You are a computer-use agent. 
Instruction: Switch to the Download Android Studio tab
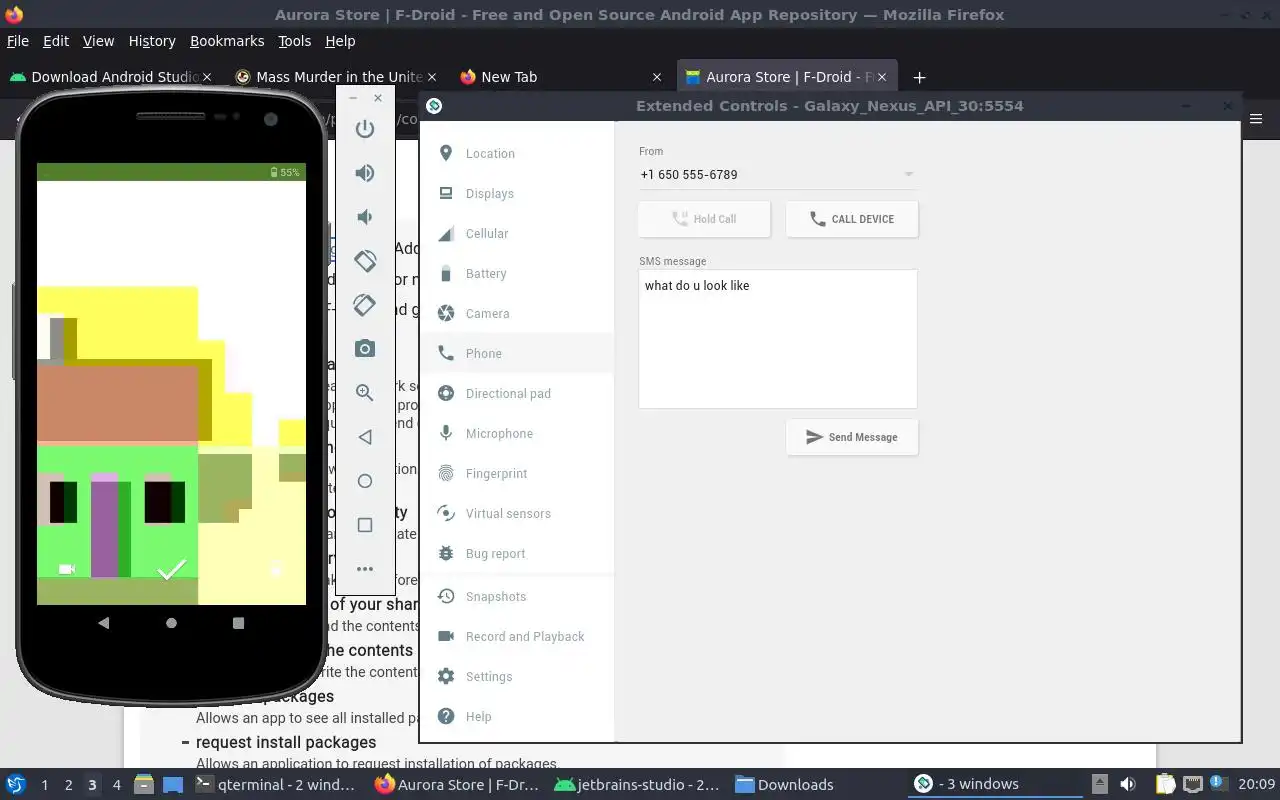[110, 77]
